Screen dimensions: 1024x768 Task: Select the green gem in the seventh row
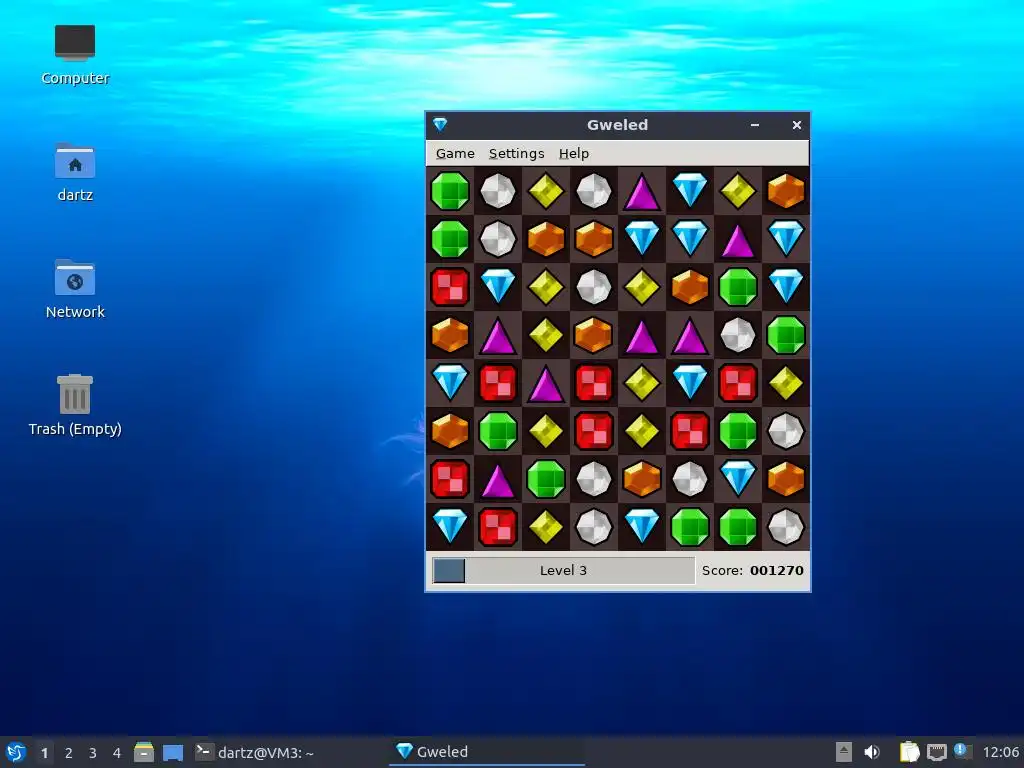[x=546, y=479]
